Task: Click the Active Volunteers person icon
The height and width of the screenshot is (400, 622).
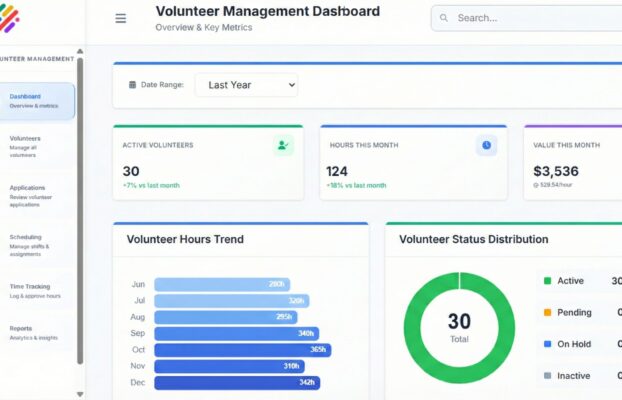Action: [283, 145]
